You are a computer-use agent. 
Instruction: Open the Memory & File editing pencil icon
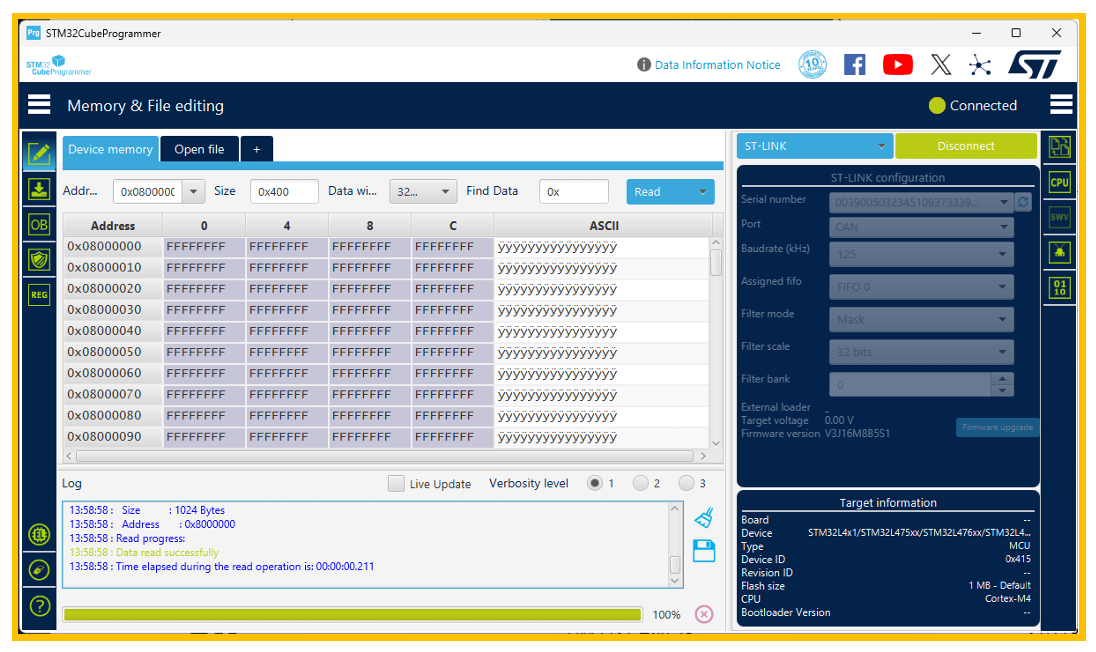coord(39,152)
